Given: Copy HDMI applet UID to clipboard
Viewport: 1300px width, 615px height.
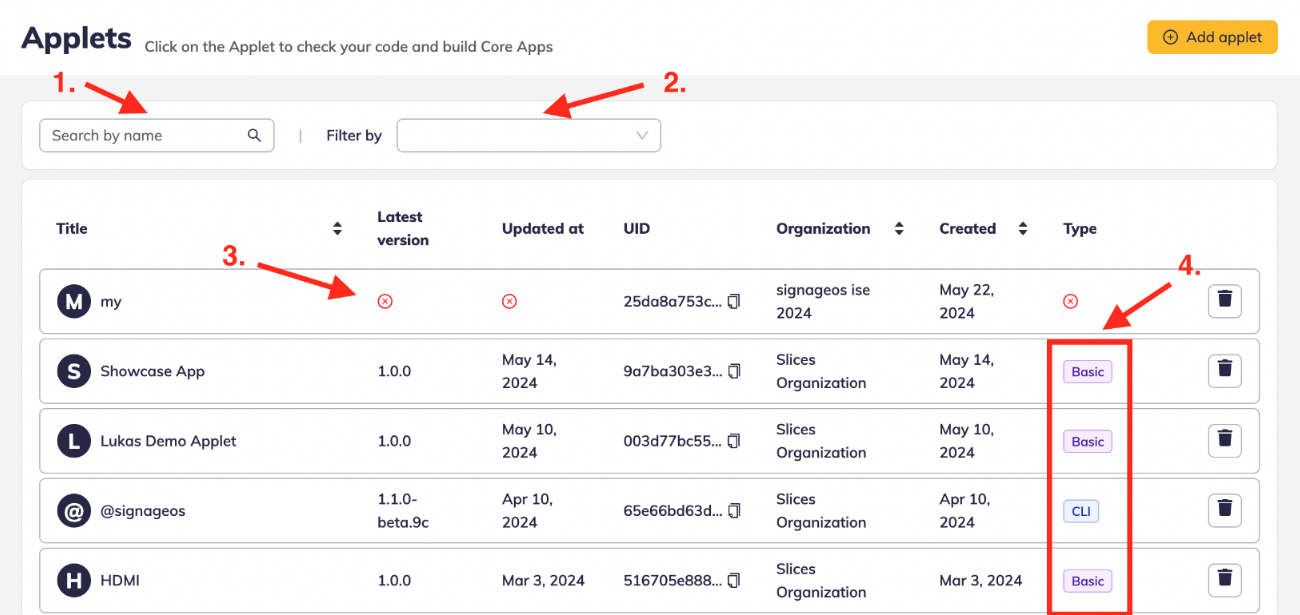Looking at the screenshot, I should click(734, 580).
